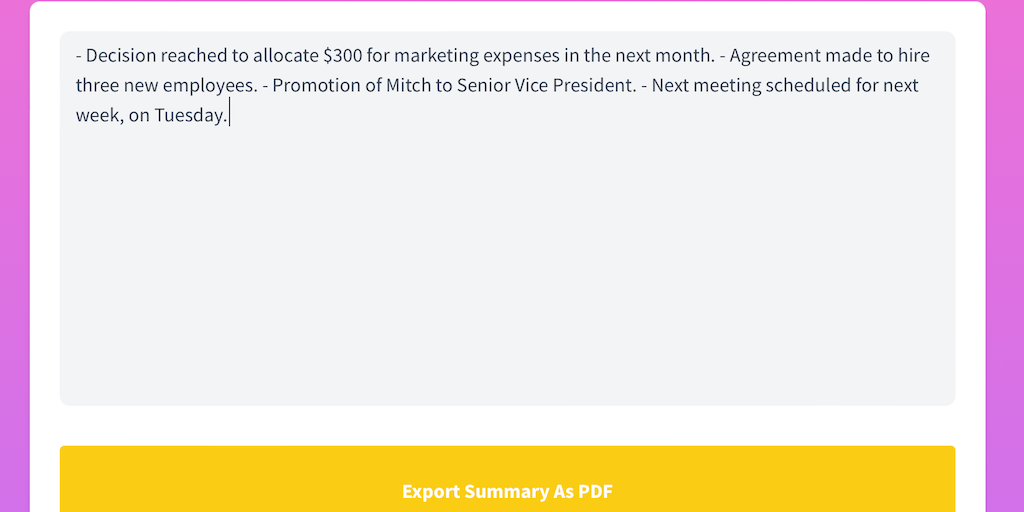Place cursor in "Senior Vice President"
The height and width of the screenshot is (512, 1024).
545,86
